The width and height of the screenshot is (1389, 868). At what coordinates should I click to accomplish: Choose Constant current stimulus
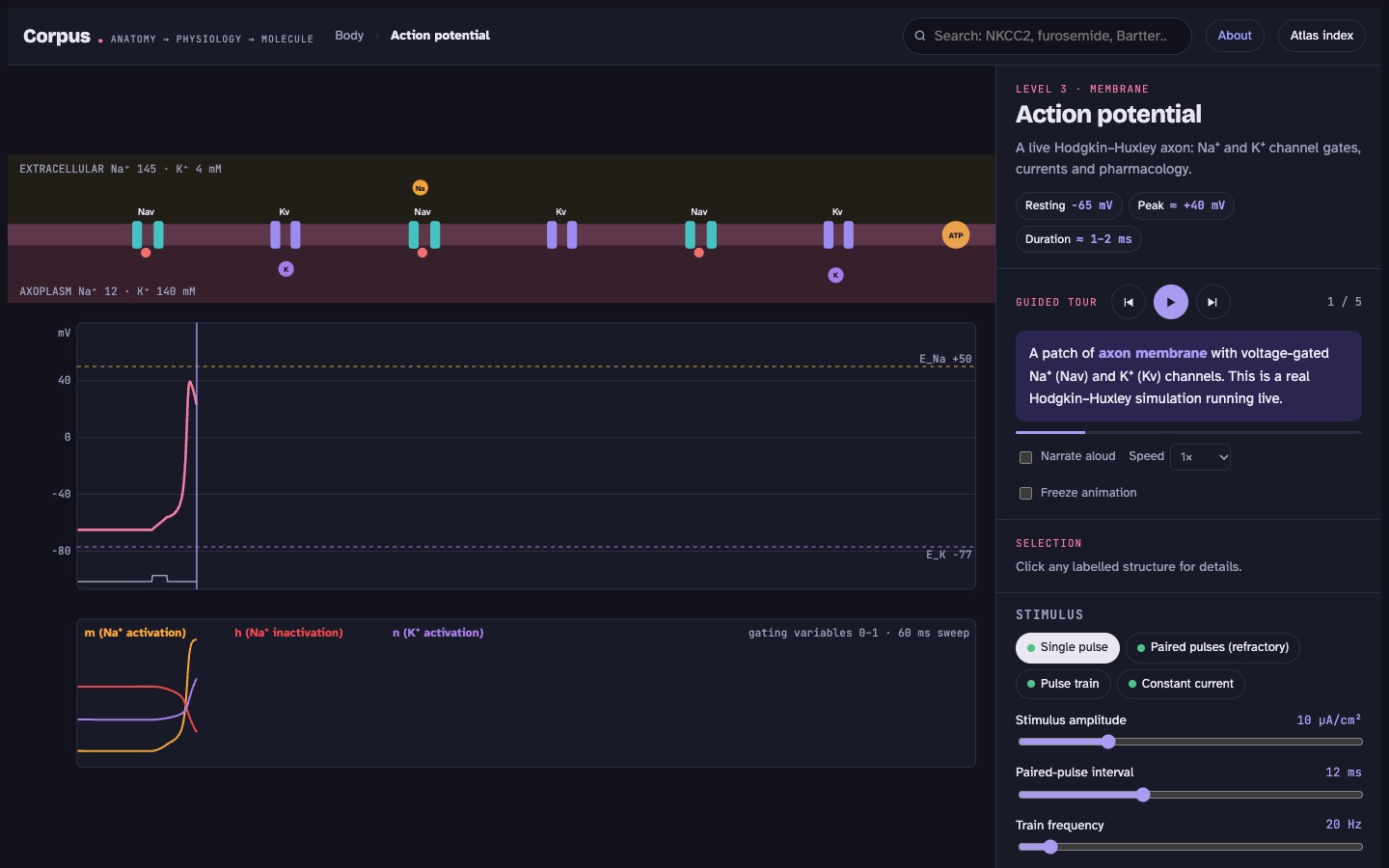point(1181,684)
